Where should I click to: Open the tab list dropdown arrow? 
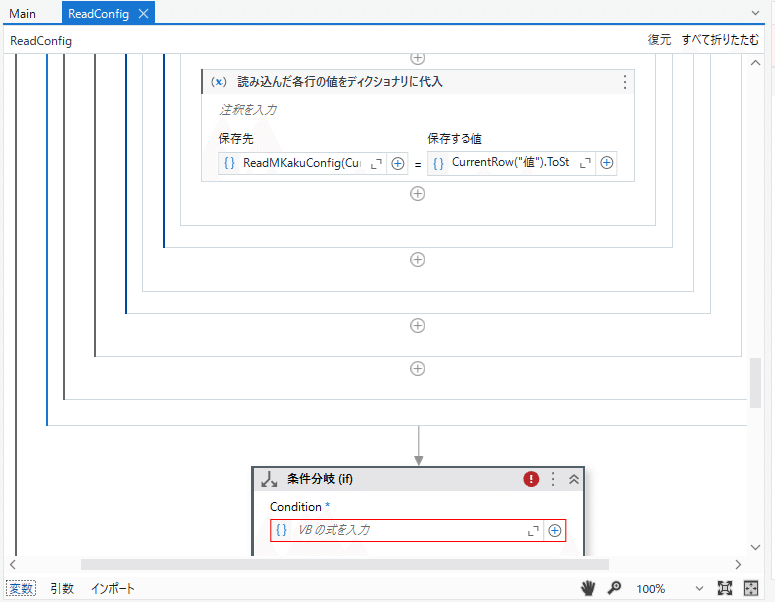(755, 13)
